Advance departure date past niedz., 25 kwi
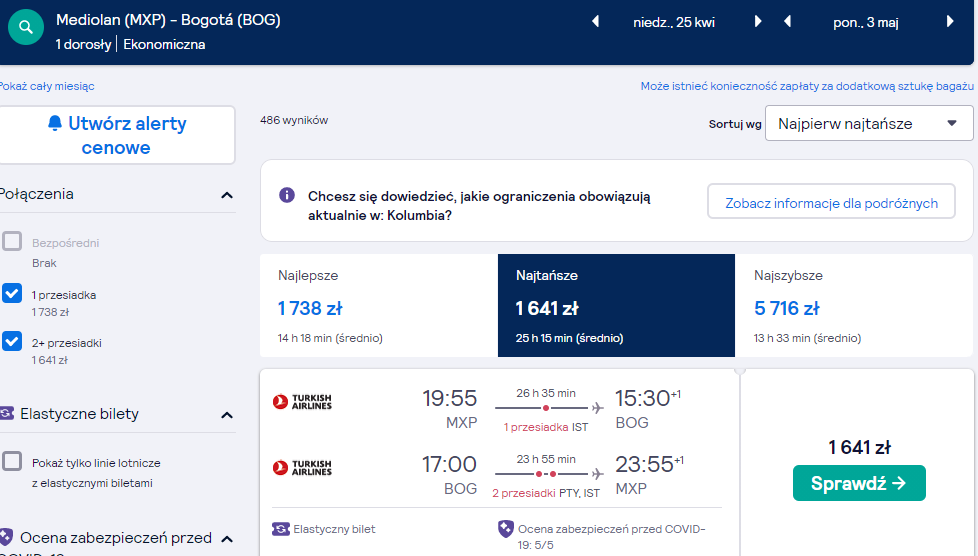 [758, 22]
